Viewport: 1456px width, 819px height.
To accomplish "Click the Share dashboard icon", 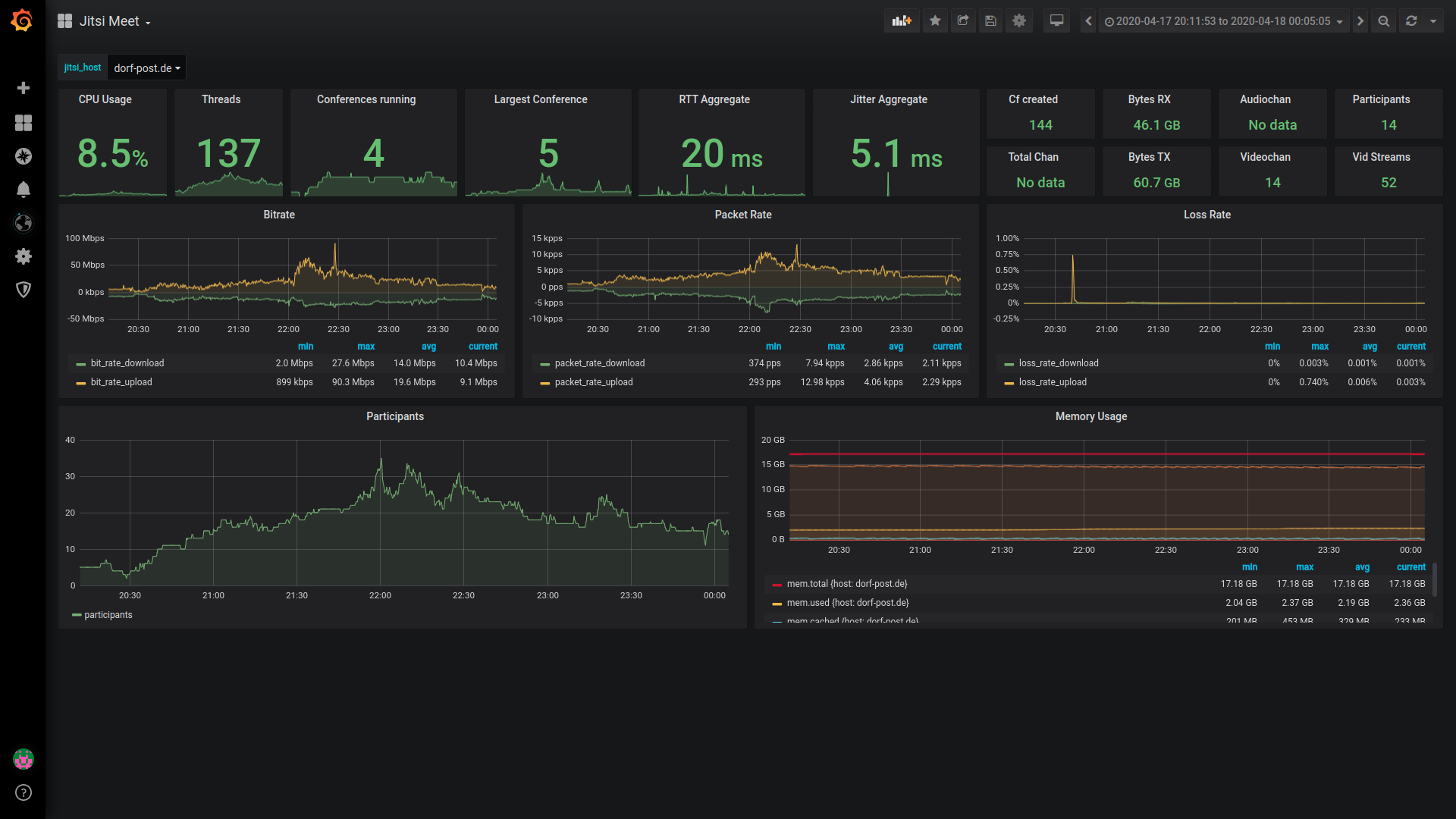I will click(x=963, y=21).
